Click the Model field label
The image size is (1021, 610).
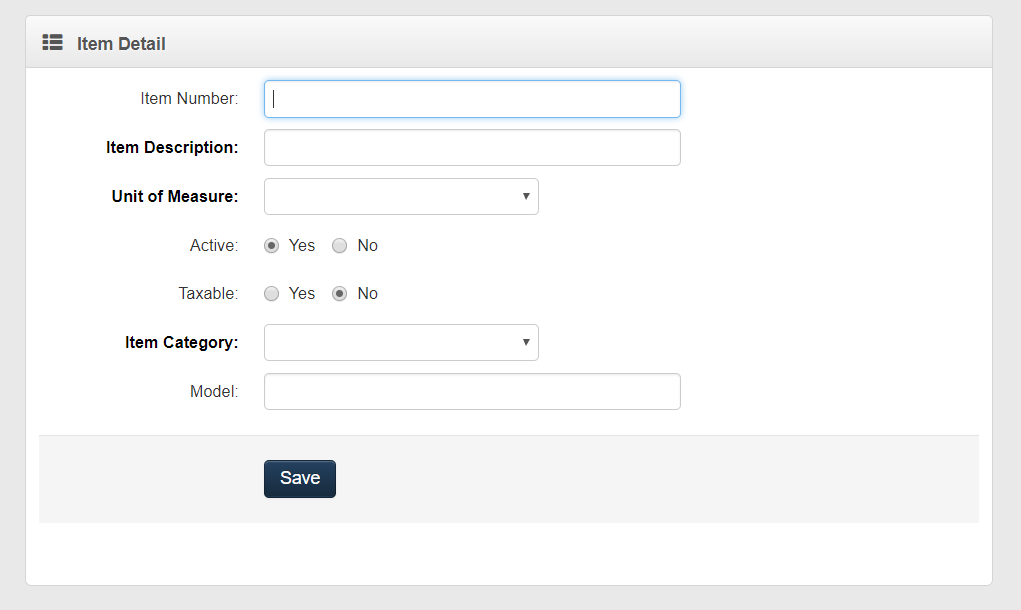point(214,392)
